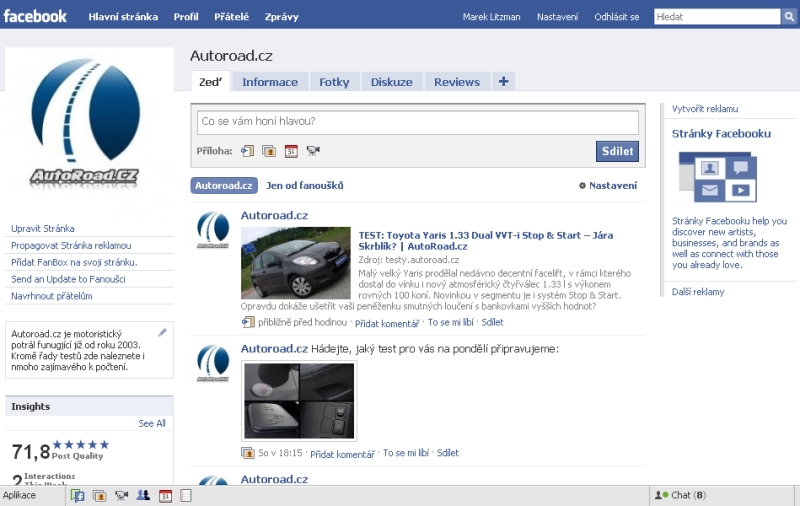Open the Video app icon in bottom bar

[121, 495]
